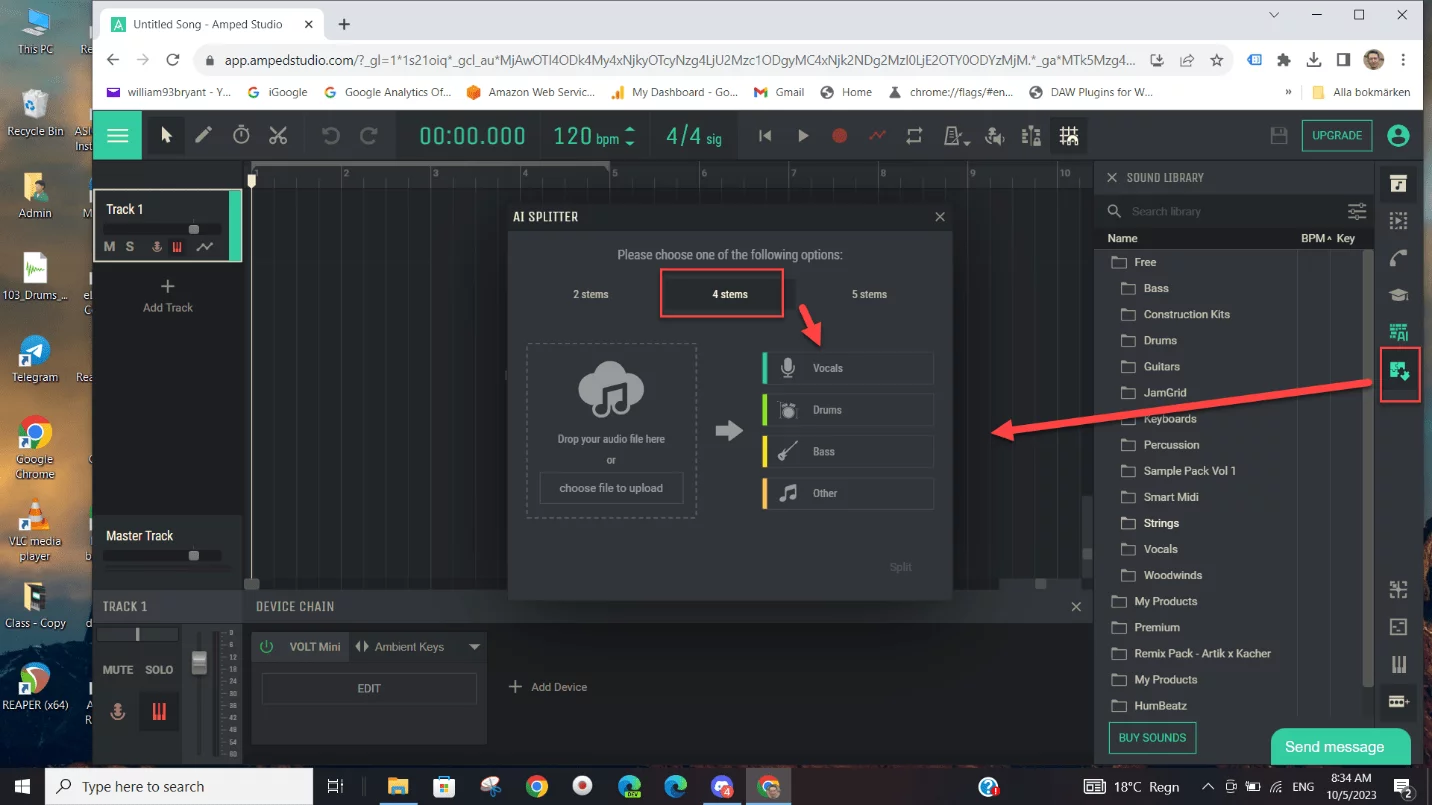Toggle loop playback in transport bar
Viewport: 1432px width, 805px height.
click(914, 136)
